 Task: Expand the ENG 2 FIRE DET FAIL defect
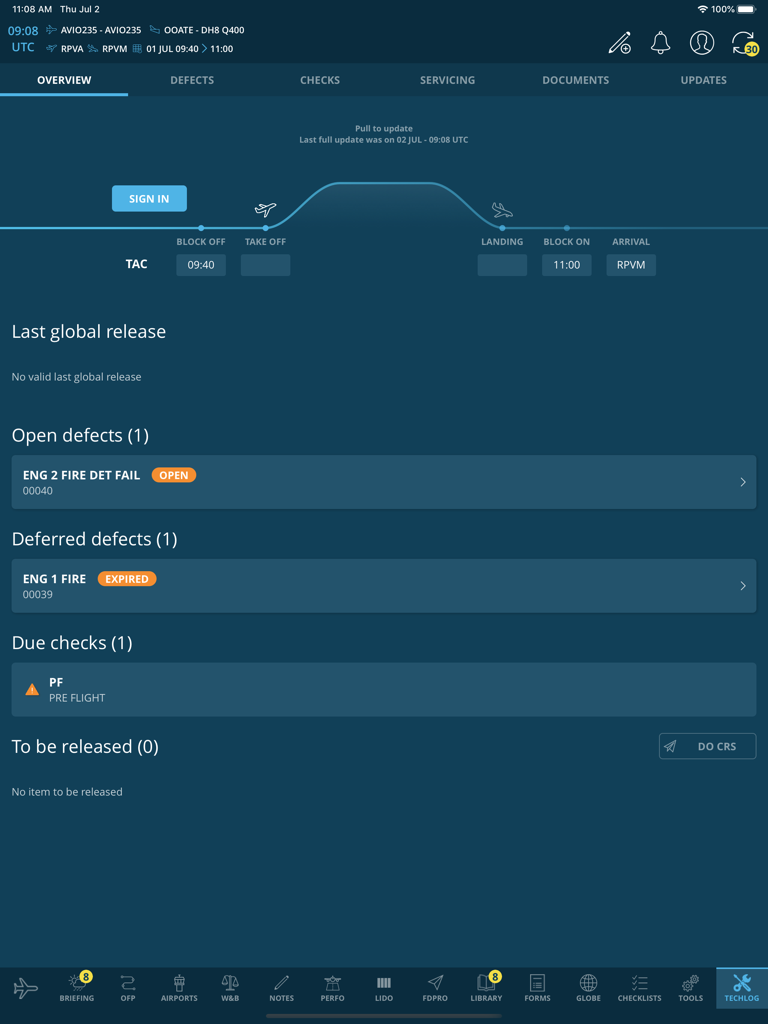pos(384,482)
